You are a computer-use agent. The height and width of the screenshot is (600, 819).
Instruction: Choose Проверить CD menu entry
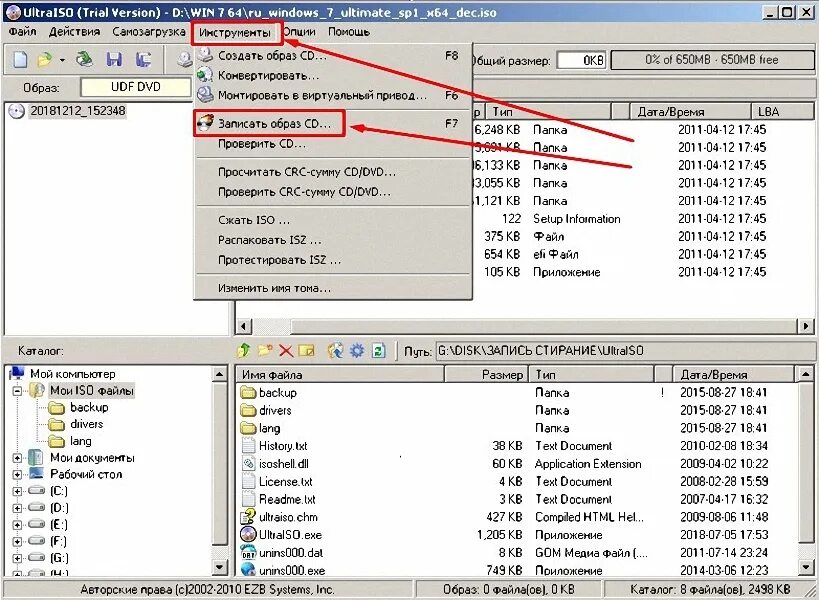(x=333, y=144)
